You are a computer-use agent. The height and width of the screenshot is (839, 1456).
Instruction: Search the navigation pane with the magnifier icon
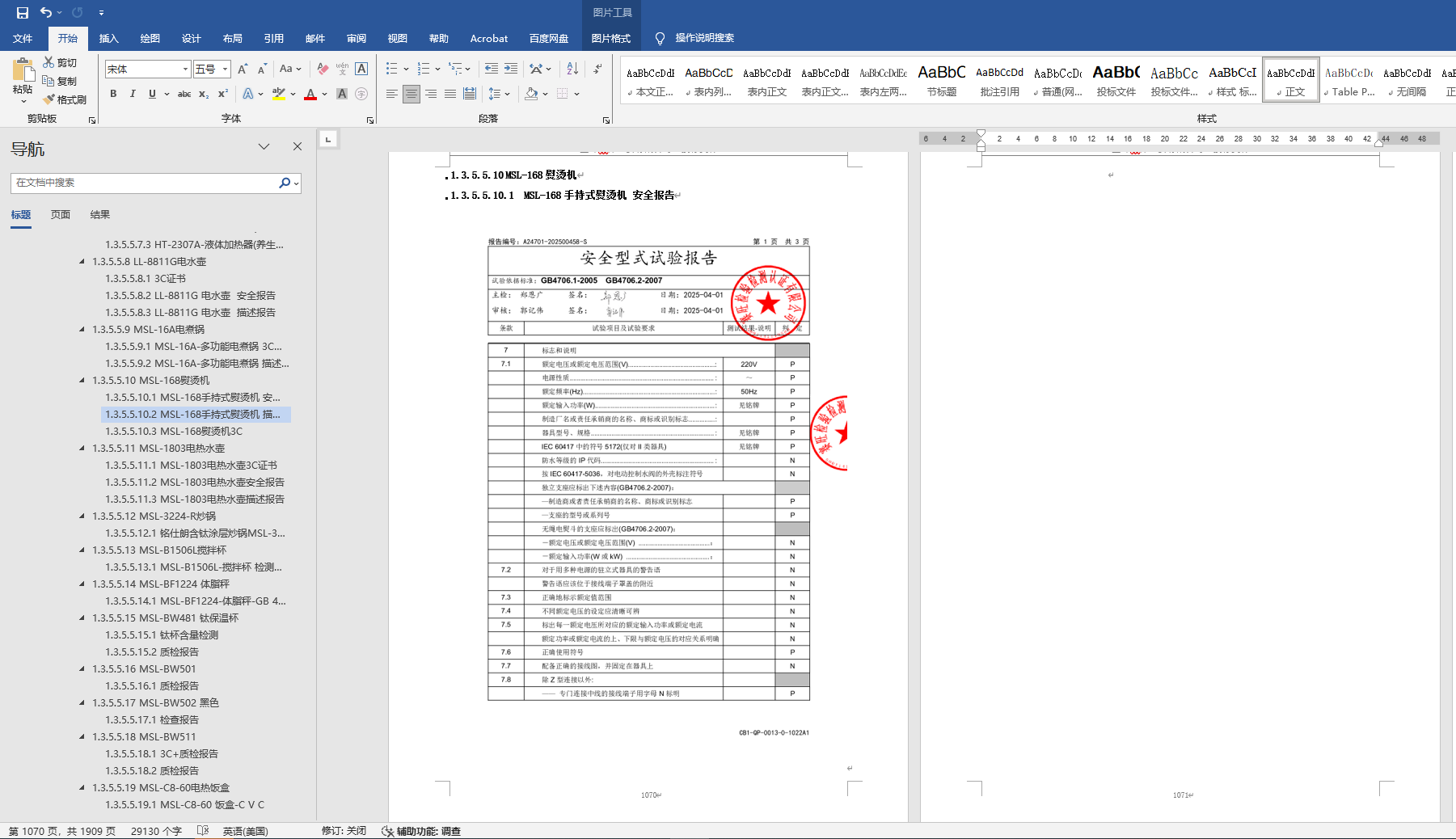click(x=285, y=183)
